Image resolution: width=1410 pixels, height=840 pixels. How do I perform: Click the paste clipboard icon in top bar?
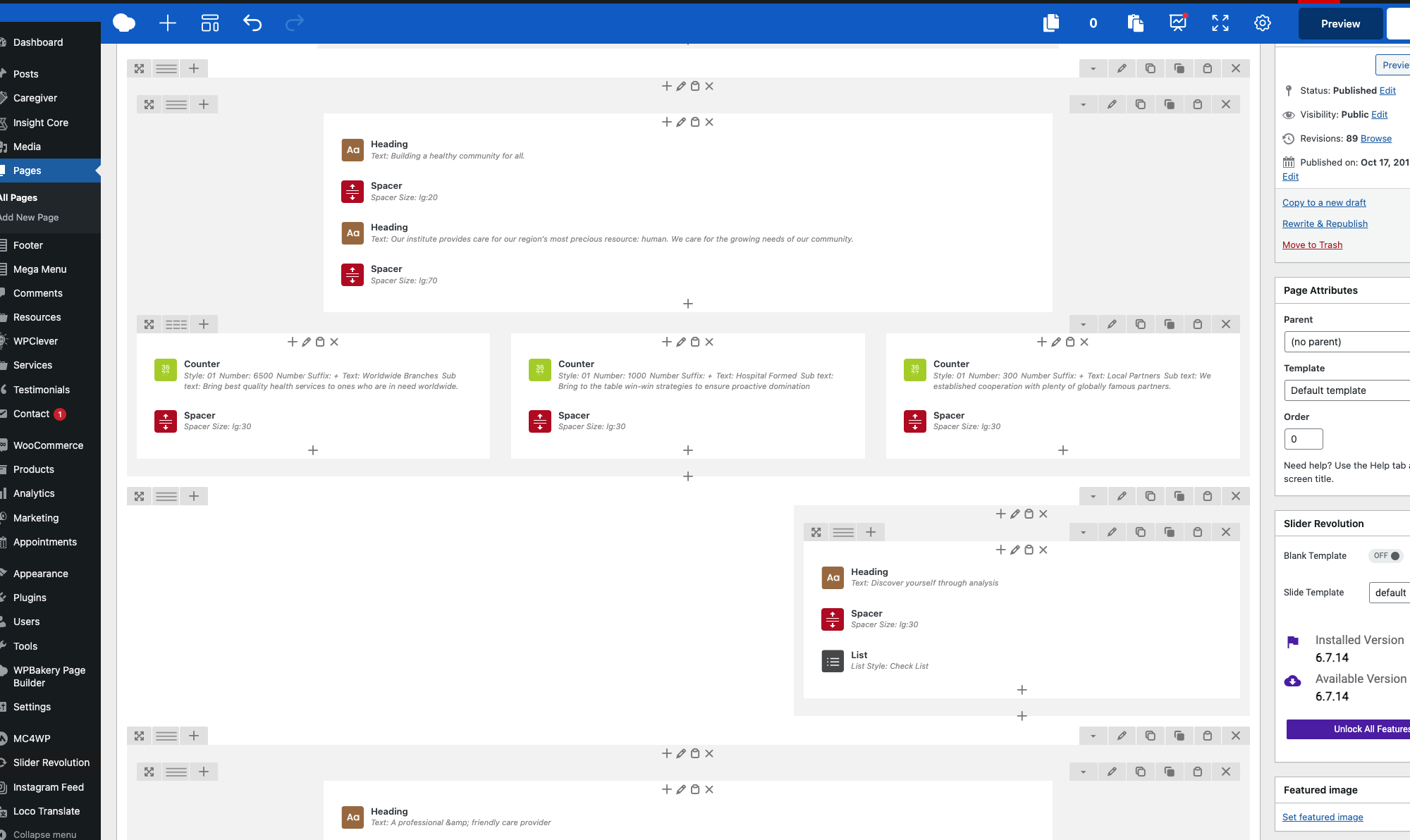pos(1135,23)
